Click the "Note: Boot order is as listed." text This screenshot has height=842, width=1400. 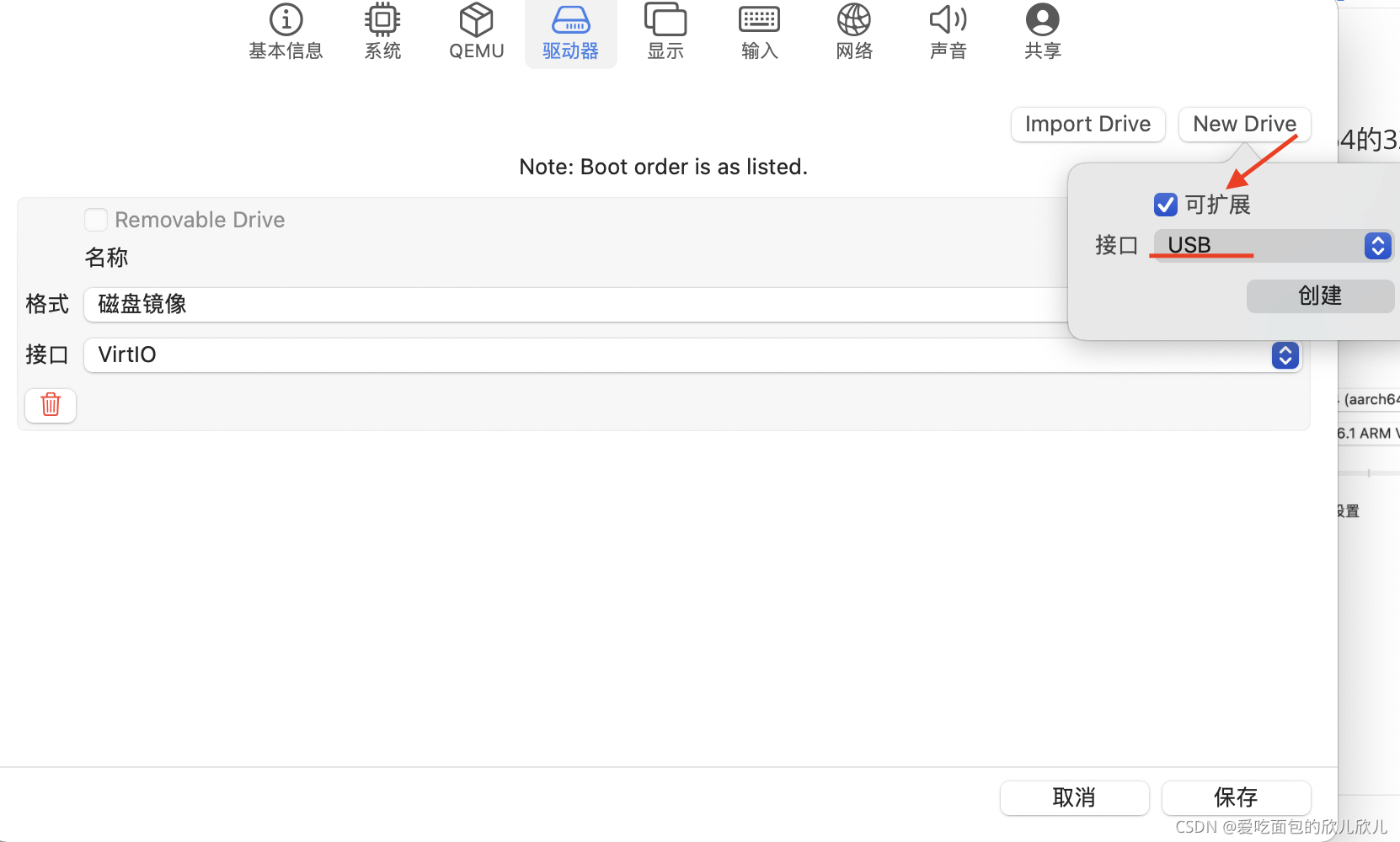[x=663, y=167]
